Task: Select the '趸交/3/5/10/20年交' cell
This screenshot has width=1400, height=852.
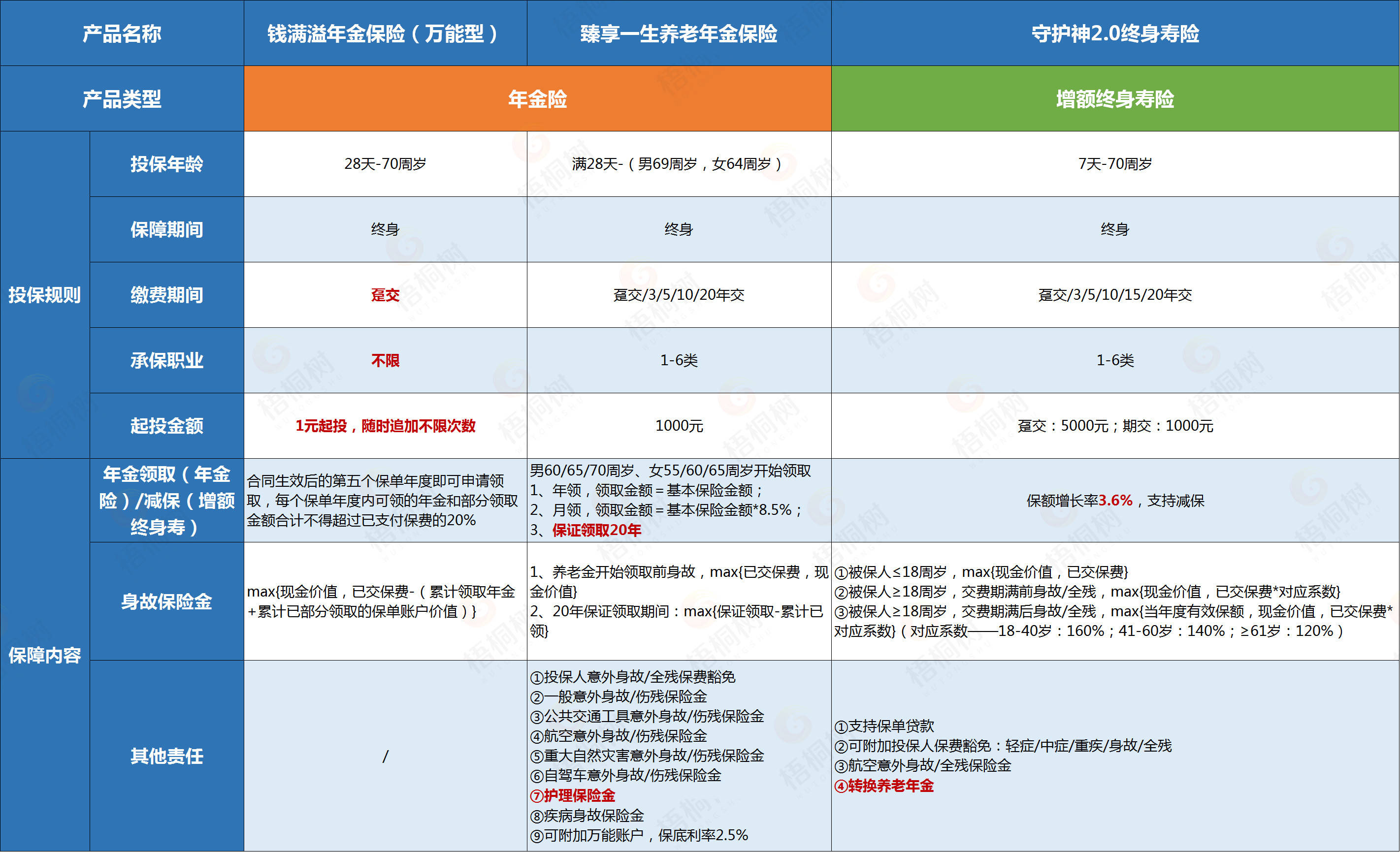Action: pyautogui.click(x=679, y=295)
